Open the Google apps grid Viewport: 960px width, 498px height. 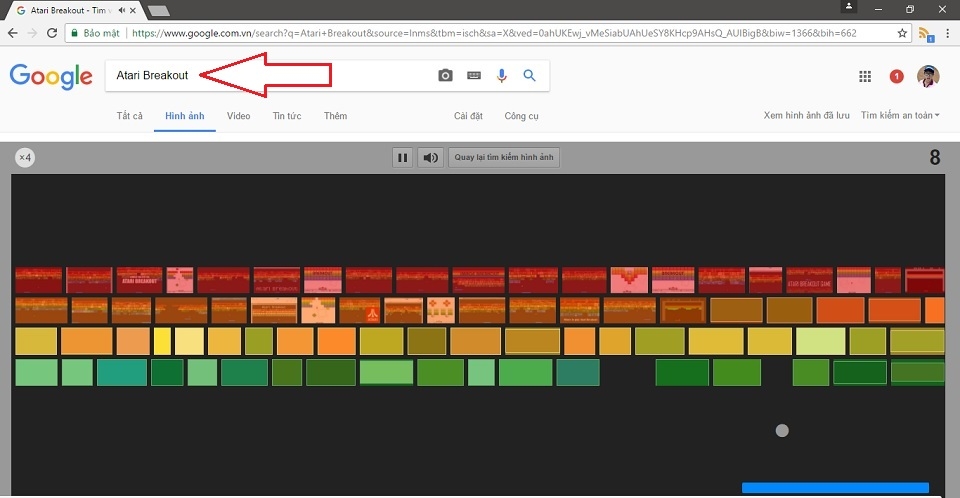864,77
